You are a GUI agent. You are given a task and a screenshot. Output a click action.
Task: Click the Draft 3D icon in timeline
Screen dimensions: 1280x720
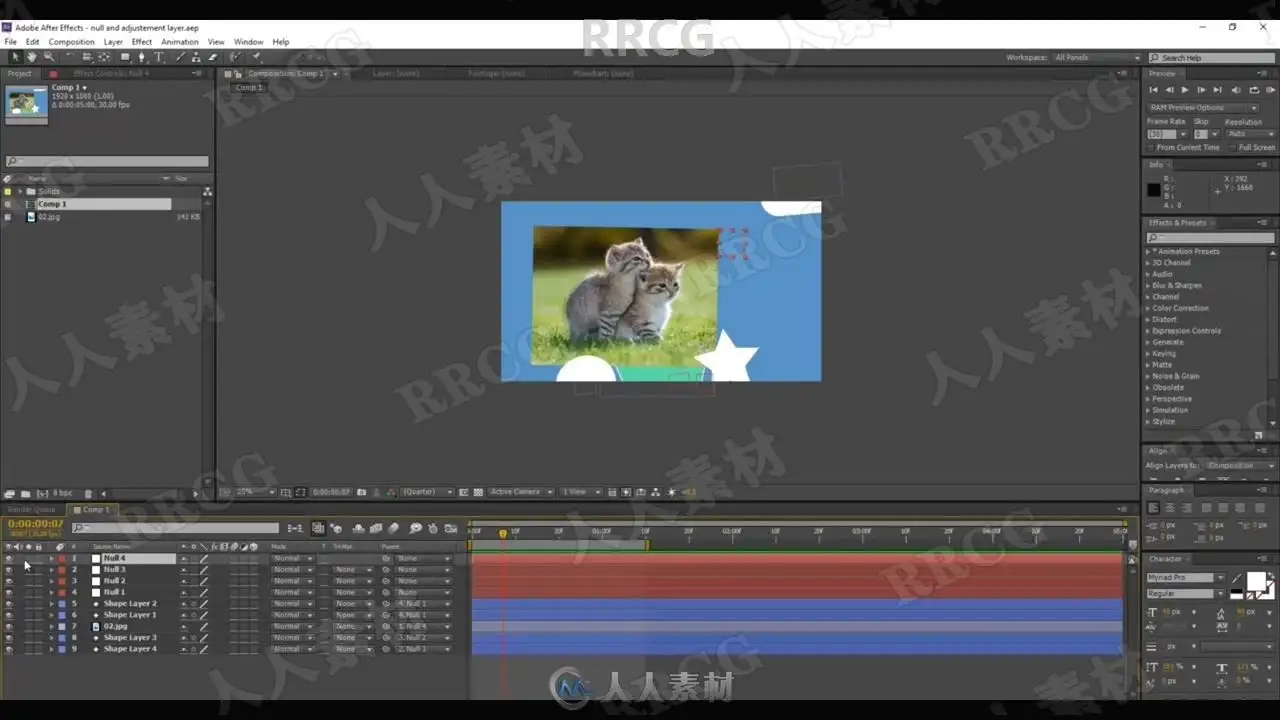coord(337,528)
